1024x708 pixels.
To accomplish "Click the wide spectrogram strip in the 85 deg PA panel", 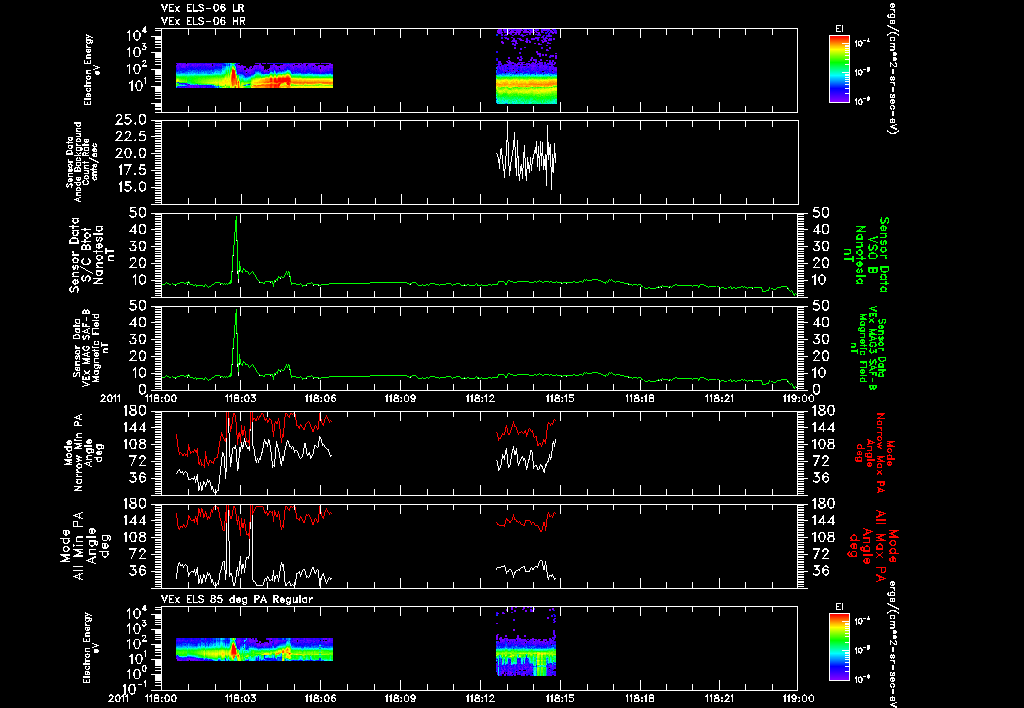I will tap(254, 649).
